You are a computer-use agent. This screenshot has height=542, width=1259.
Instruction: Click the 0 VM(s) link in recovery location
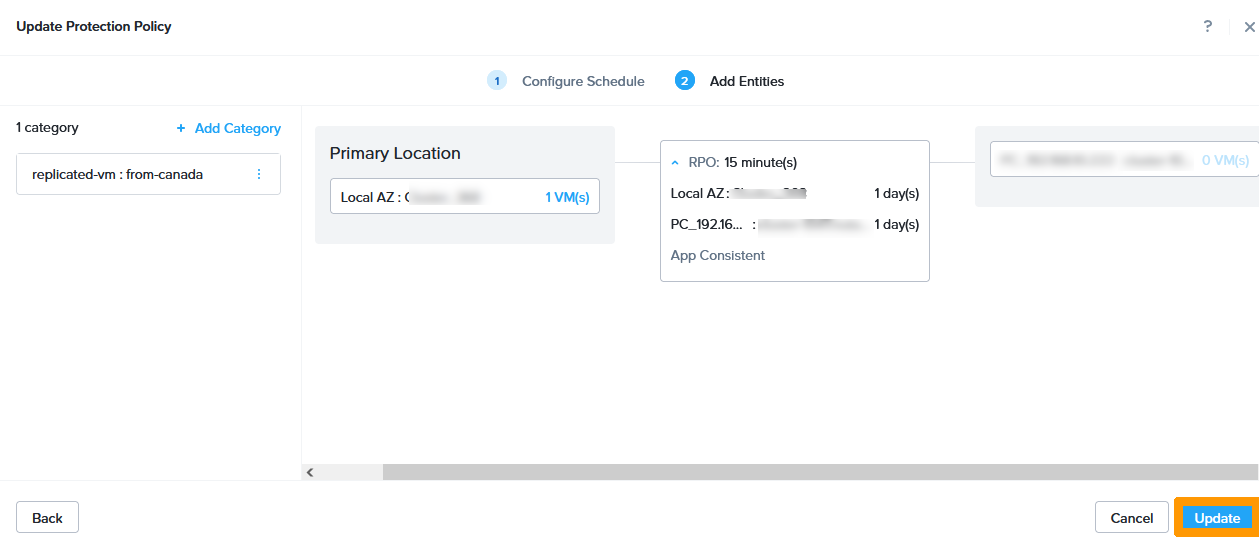coord(1224,160)
